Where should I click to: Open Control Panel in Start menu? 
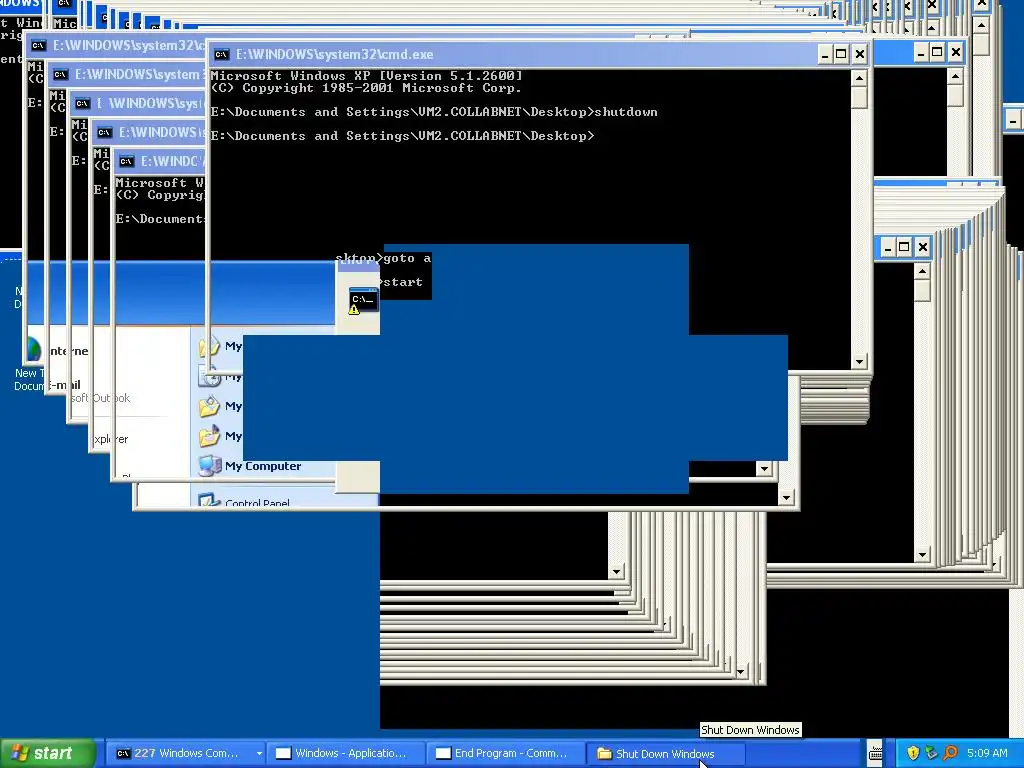click(257, 503)
